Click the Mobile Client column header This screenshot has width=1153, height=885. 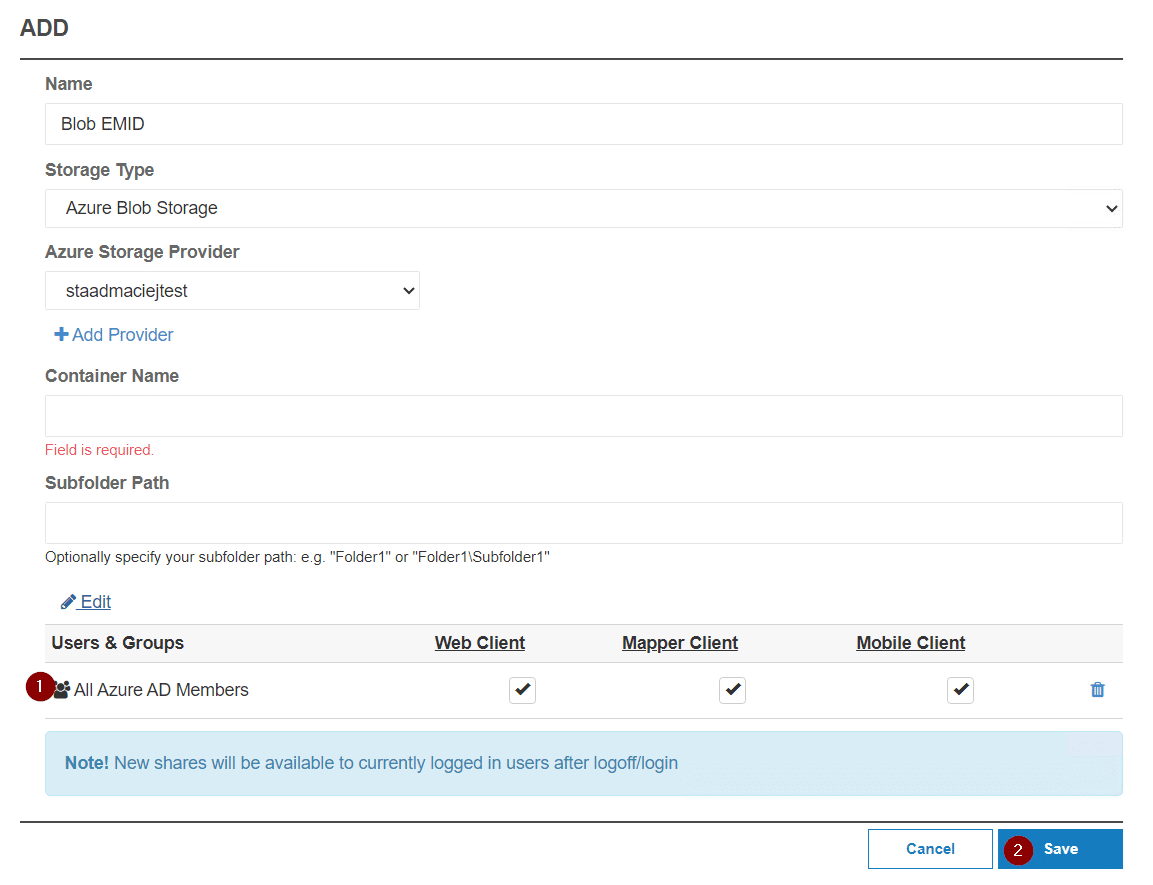click(910, 643)
